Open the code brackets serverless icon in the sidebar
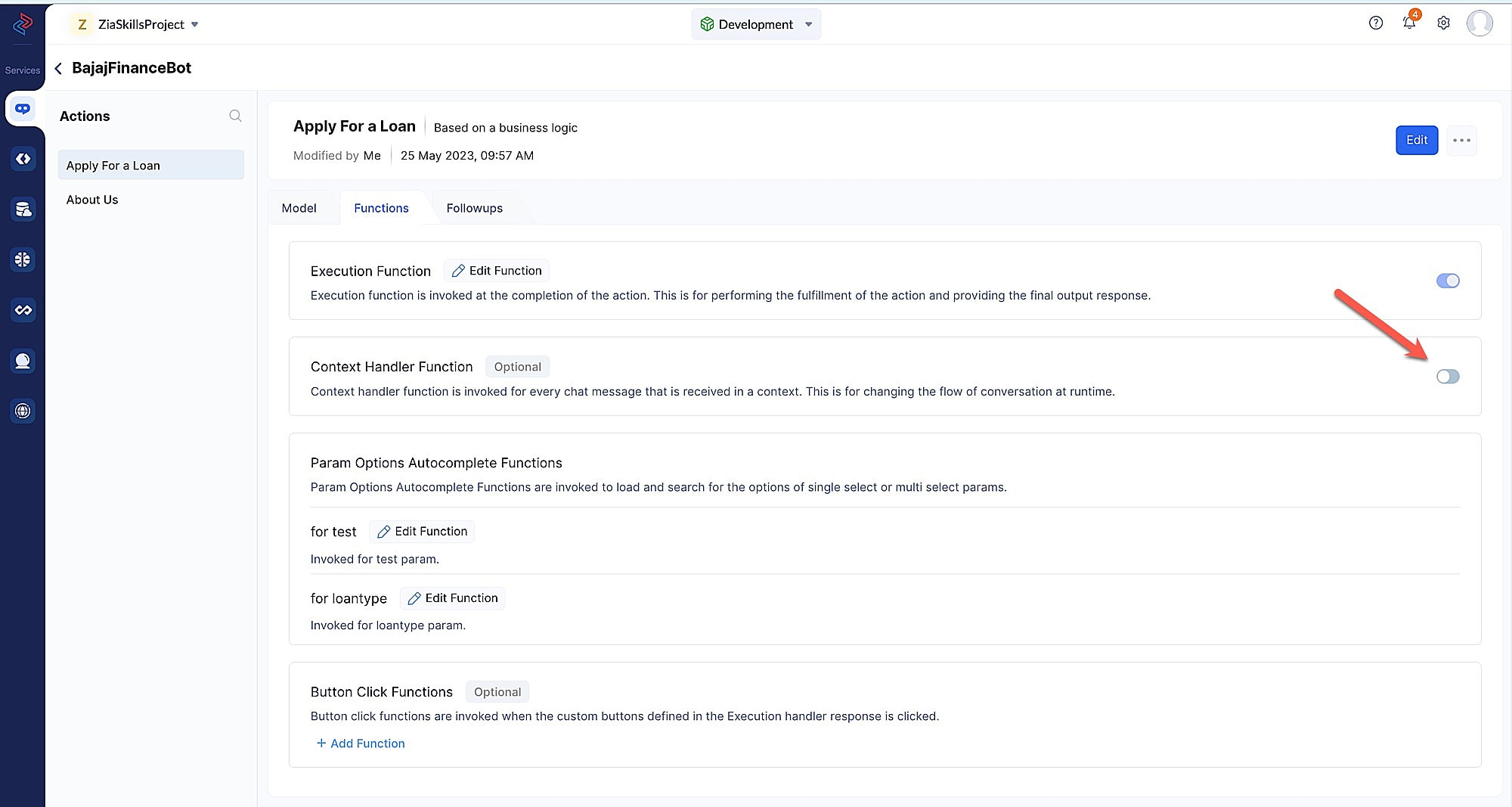Screen dimensions: 1512x807 click(x=23, y=159)
